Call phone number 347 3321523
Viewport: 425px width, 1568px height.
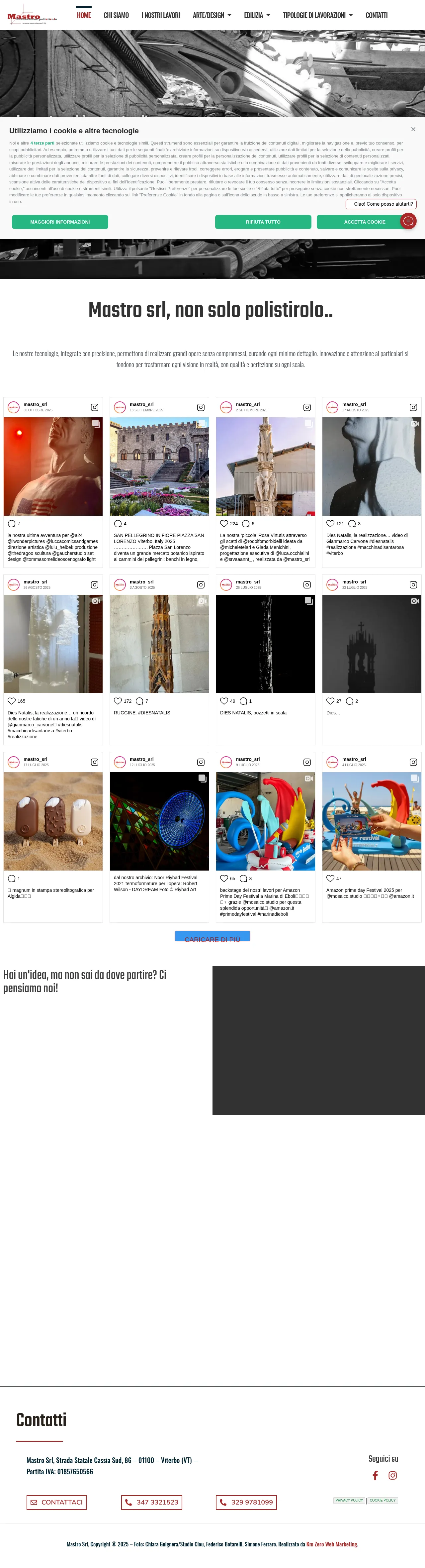click(x=151, y=1502)
